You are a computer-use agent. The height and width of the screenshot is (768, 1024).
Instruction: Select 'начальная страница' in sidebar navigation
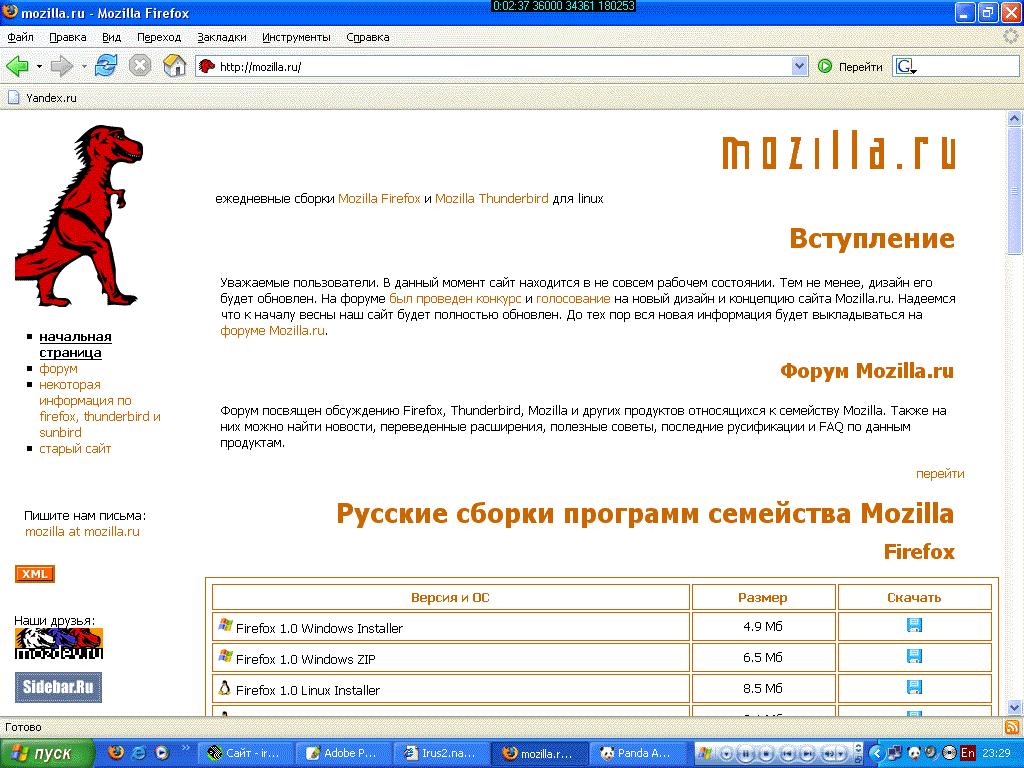point(75,345)
